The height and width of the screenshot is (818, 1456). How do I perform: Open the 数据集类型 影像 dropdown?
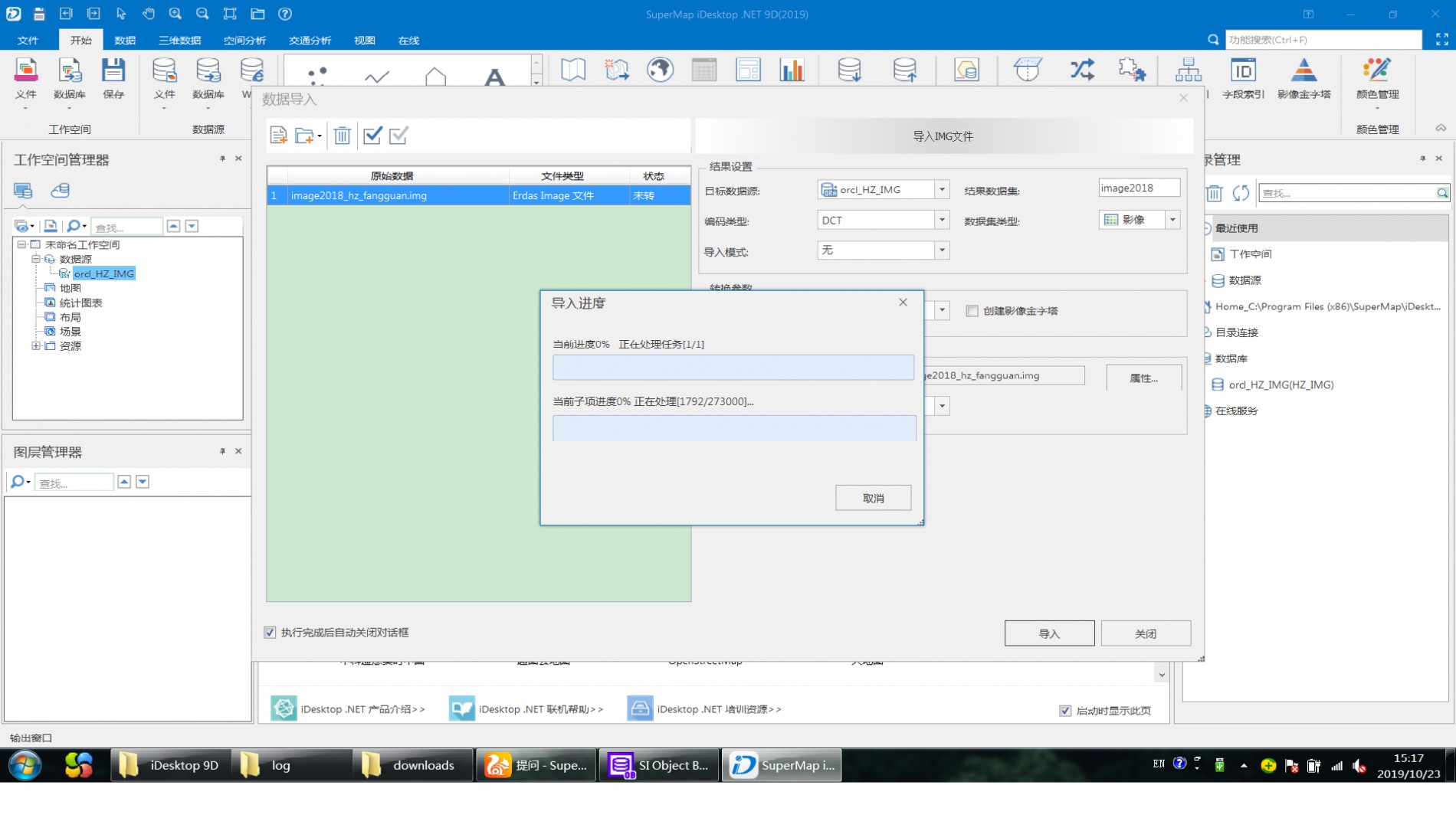point(1172,220)
